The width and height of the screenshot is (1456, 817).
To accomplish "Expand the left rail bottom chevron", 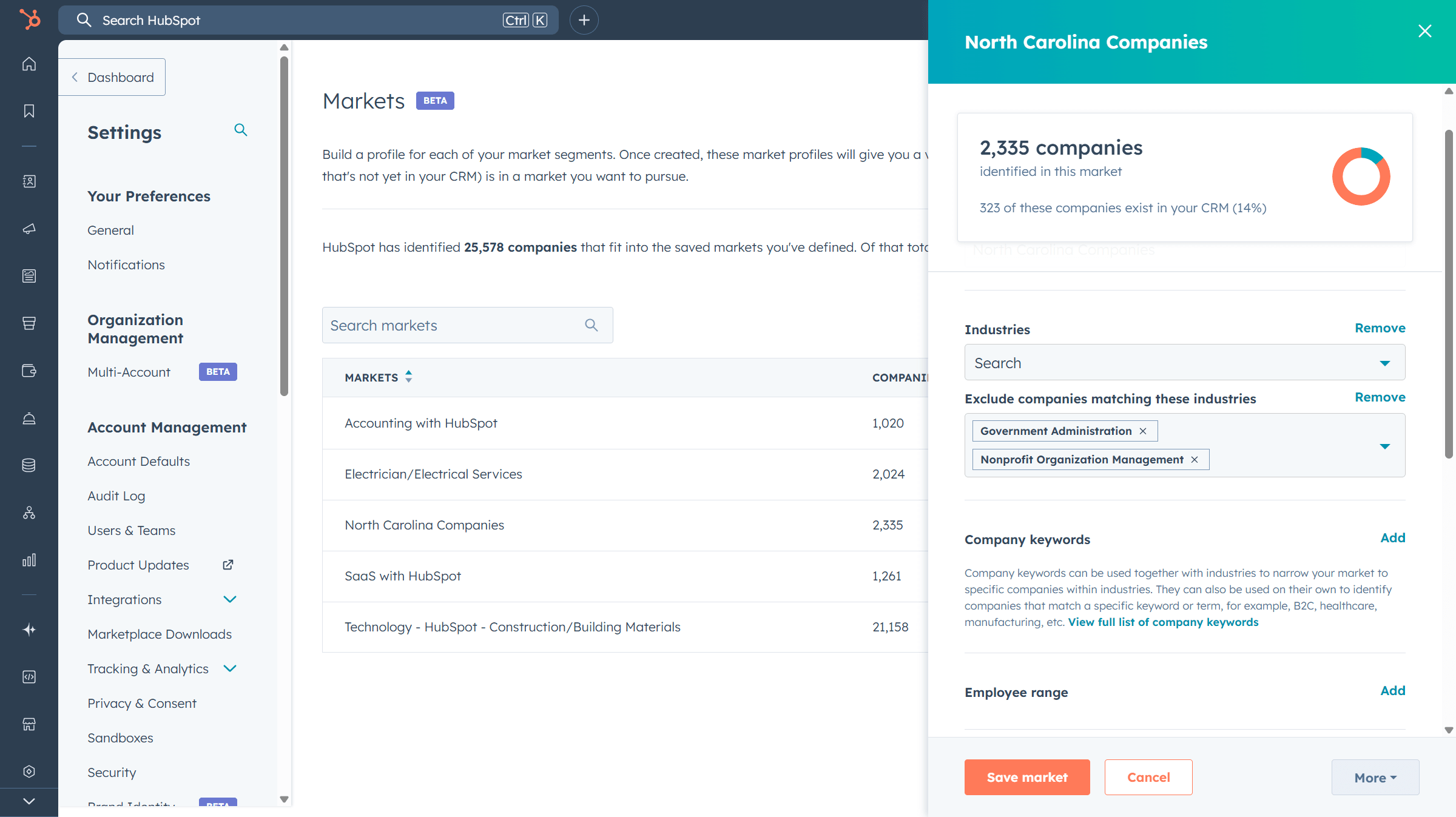I will pos(29,801).
